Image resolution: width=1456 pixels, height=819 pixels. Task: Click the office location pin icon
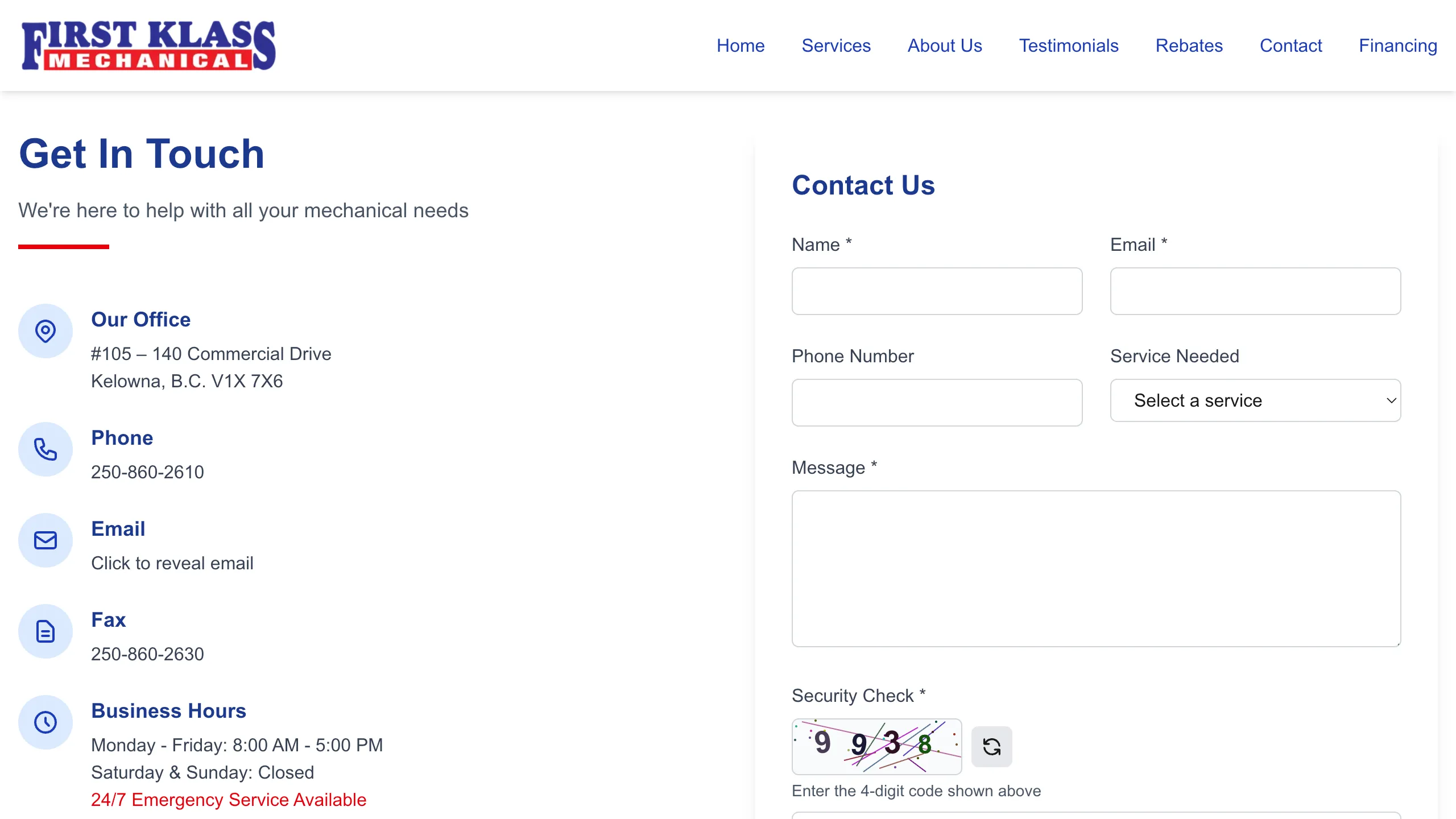pos(45,331)
